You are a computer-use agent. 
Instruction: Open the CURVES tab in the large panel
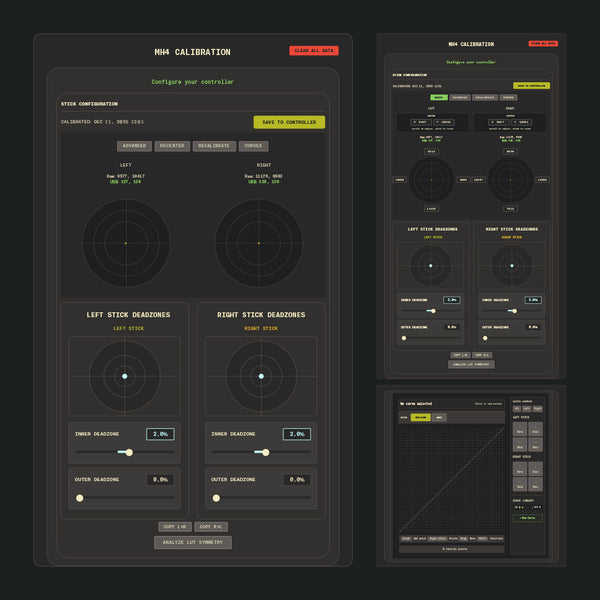tap(254, 146)
